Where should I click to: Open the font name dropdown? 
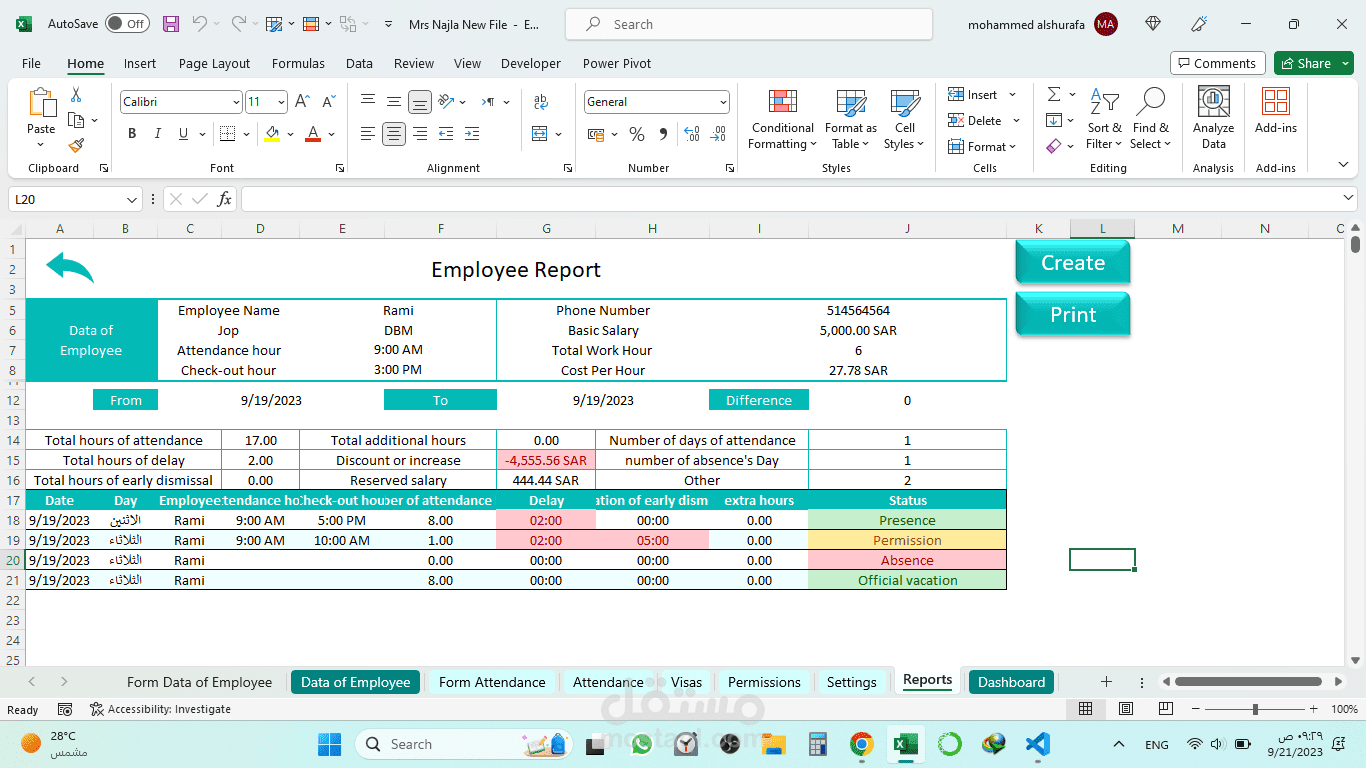(236, 102)
